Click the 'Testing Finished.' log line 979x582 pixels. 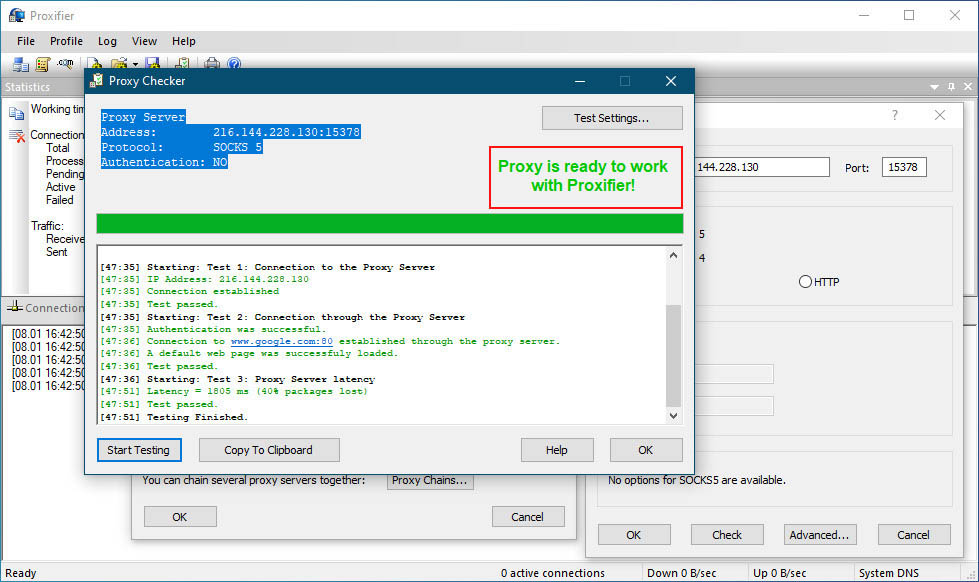174,417
